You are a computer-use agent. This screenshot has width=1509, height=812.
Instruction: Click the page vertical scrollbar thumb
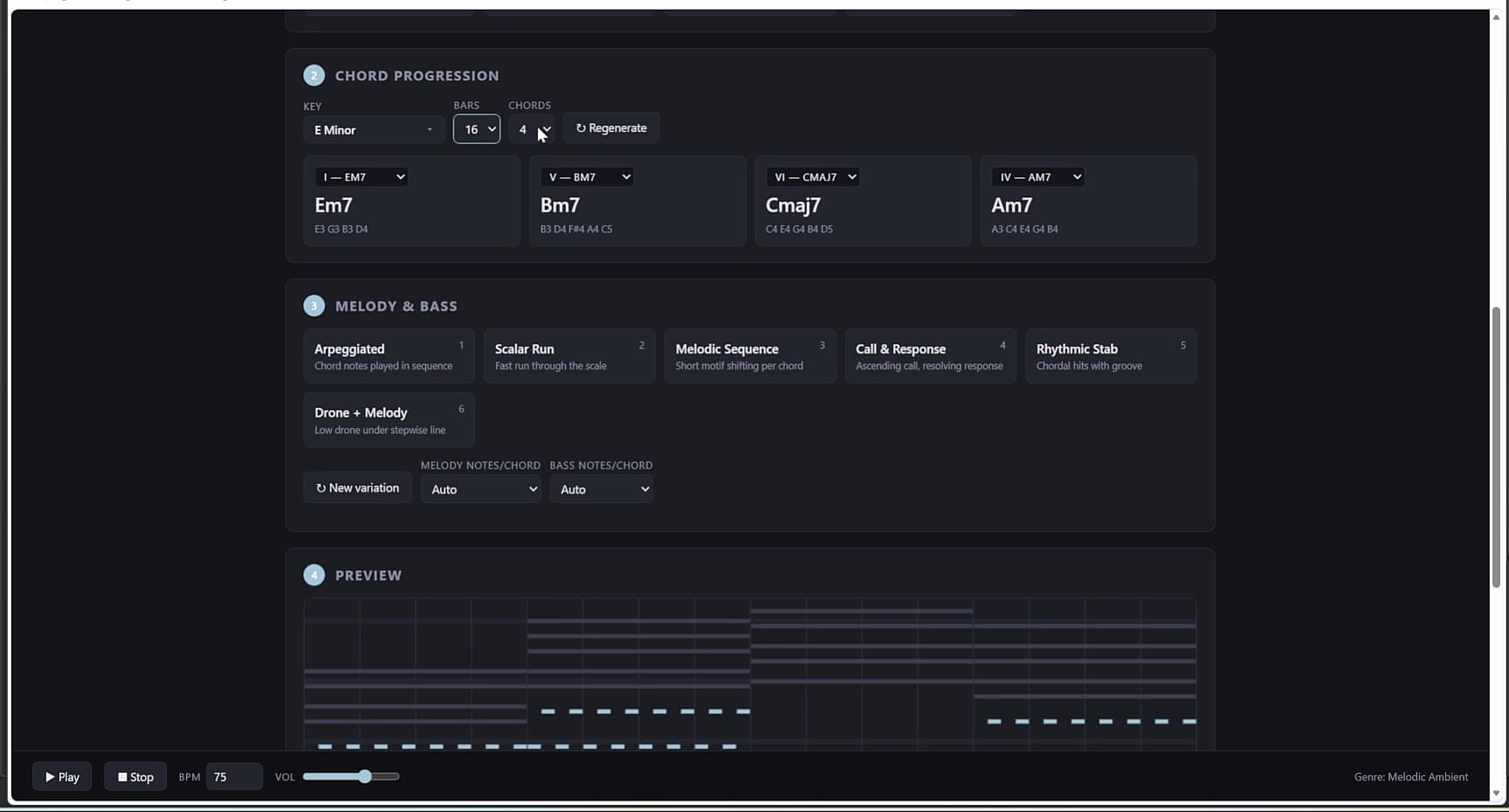tap(1496, 447)
